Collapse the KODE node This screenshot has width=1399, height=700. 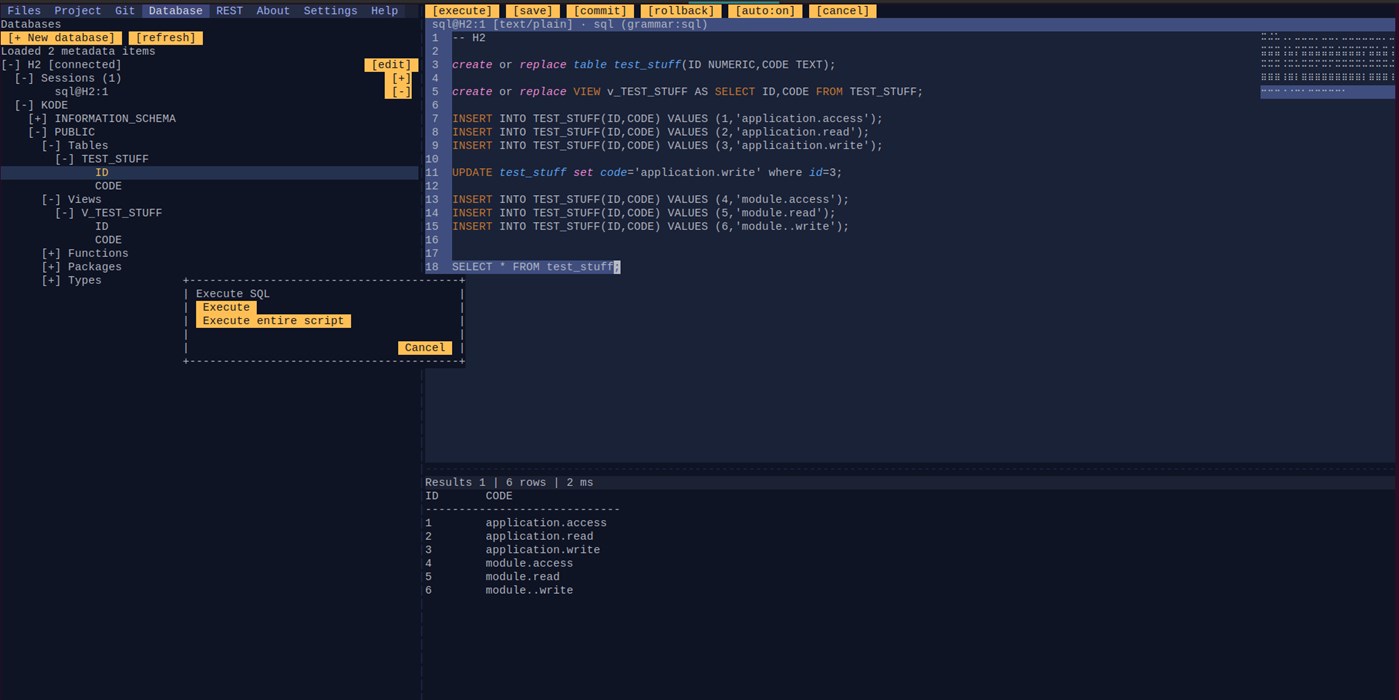coord(24,105)
